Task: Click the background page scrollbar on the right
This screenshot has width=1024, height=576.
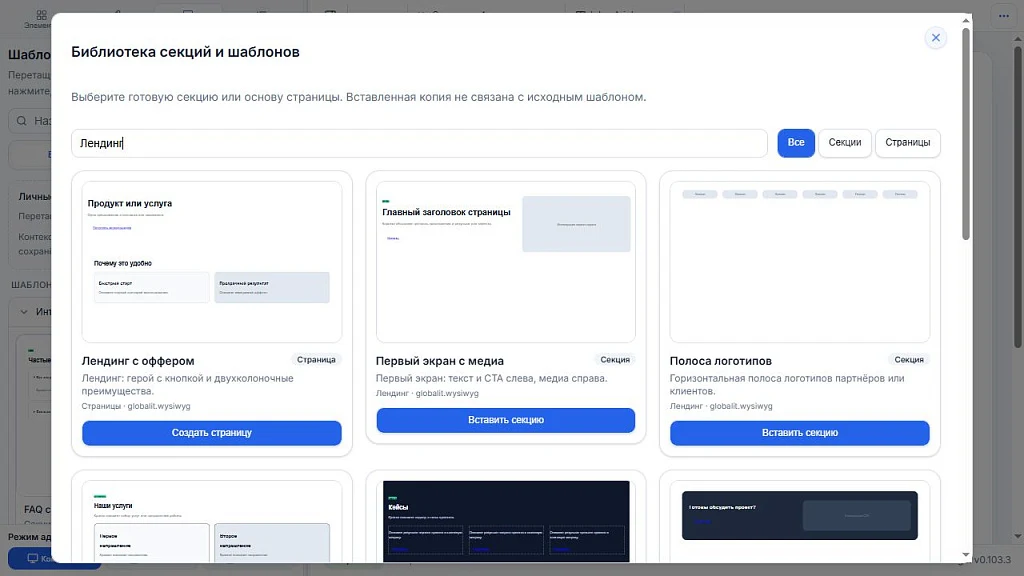Action: click(x=1017, y=196)
